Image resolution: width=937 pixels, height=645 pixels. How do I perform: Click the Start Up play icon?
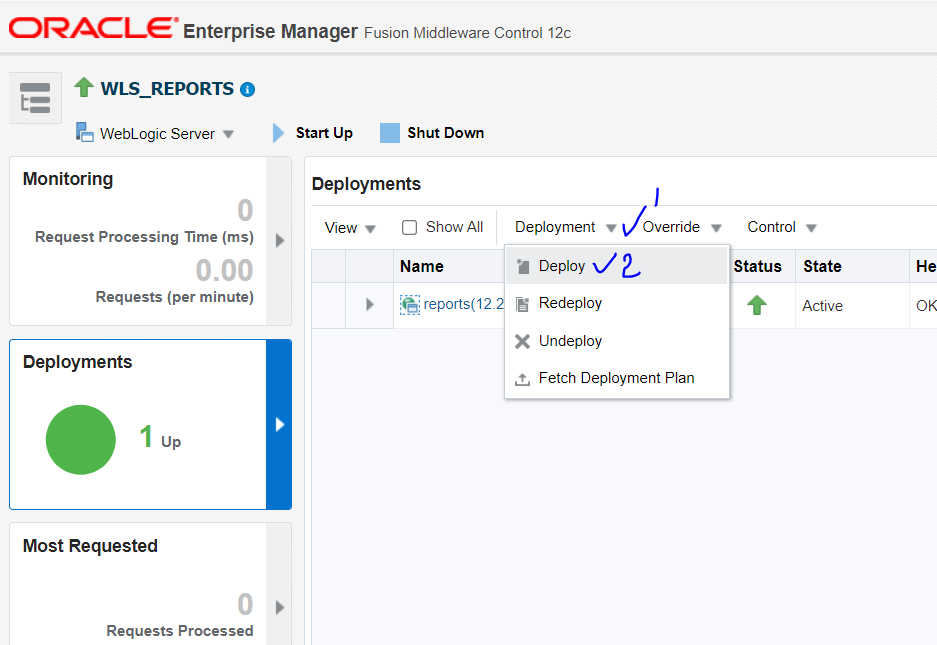point(278,133)
